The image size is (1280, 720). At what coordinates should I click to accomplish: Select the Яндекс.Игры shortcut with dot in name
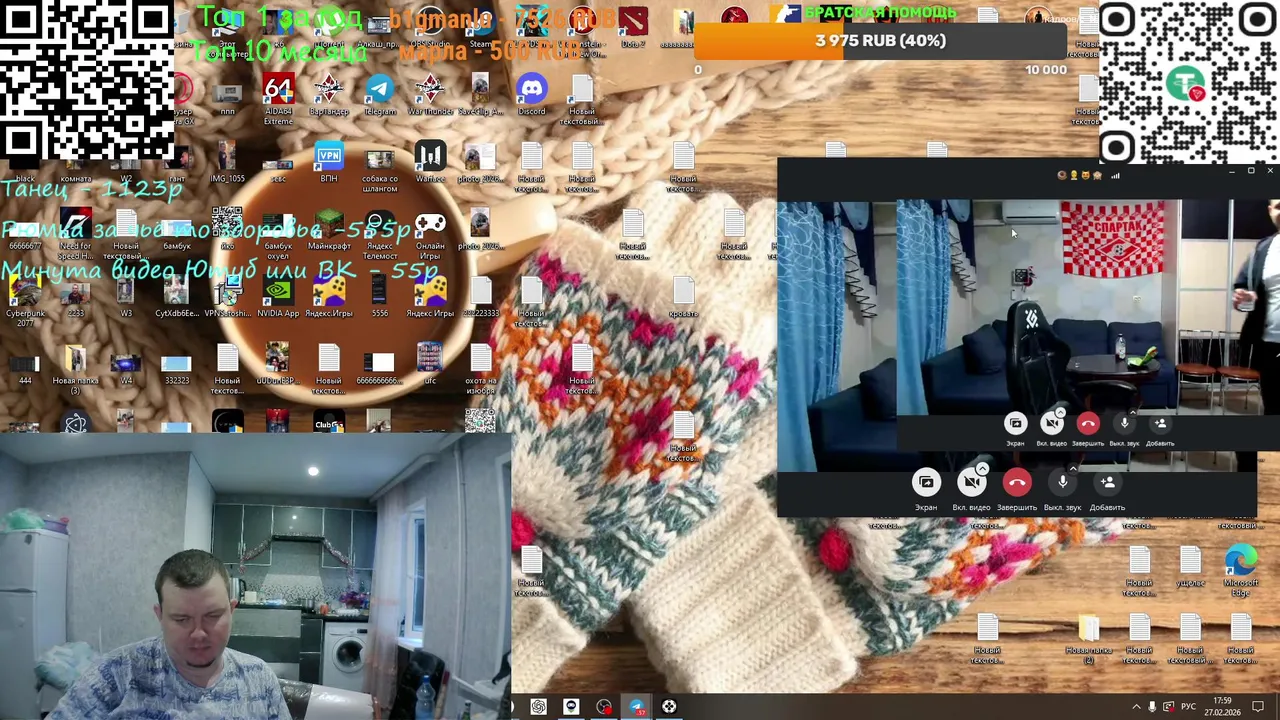coord(328,297)
